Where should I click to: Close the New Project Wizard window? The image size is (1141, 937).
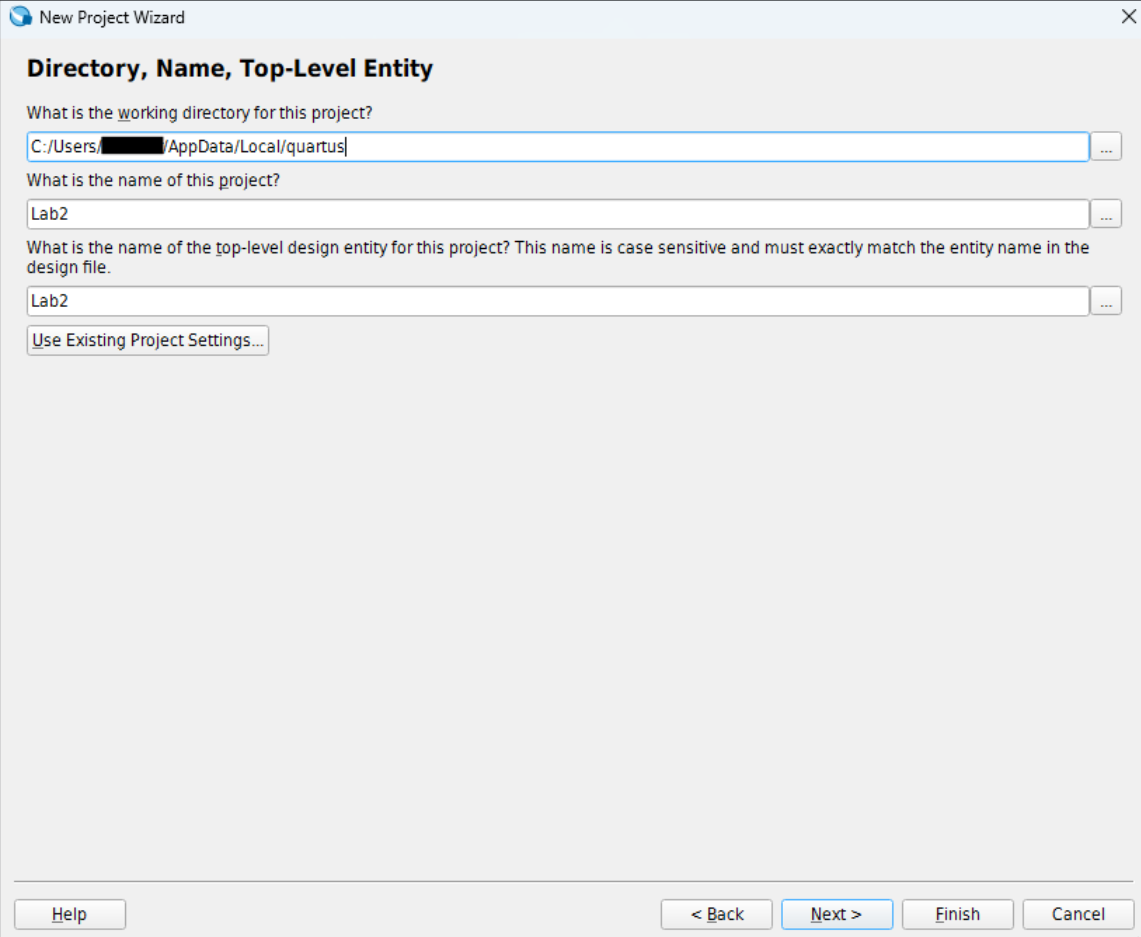pos(1128,17)
